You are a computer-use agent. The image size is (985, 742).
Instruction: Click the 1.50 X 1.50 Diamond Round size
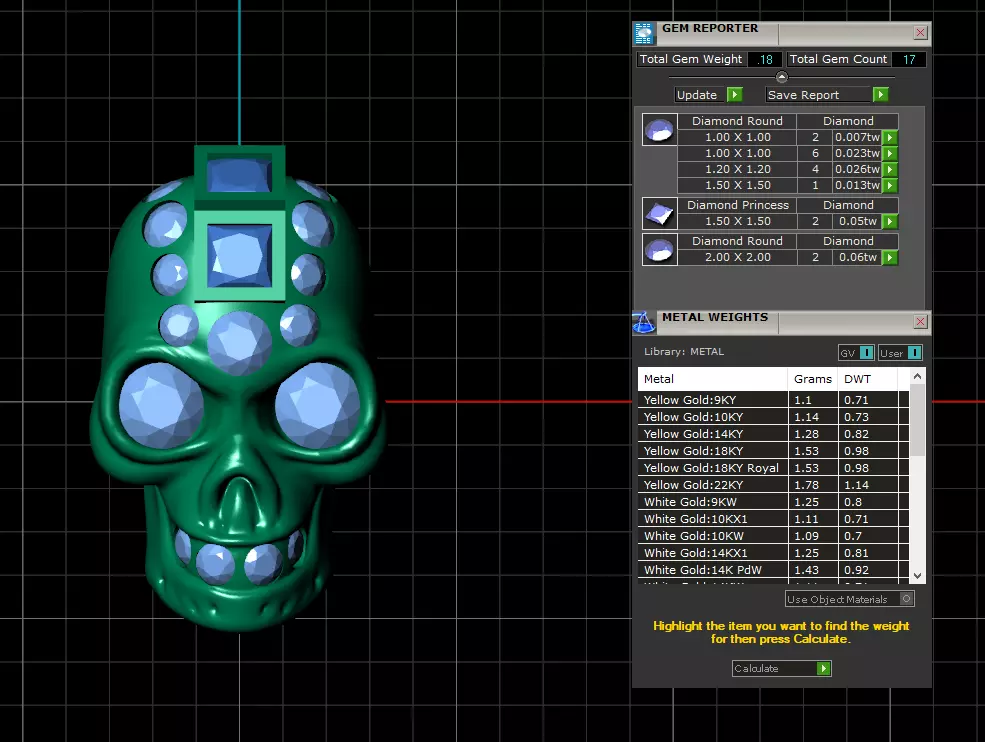[x=737, y=185]
